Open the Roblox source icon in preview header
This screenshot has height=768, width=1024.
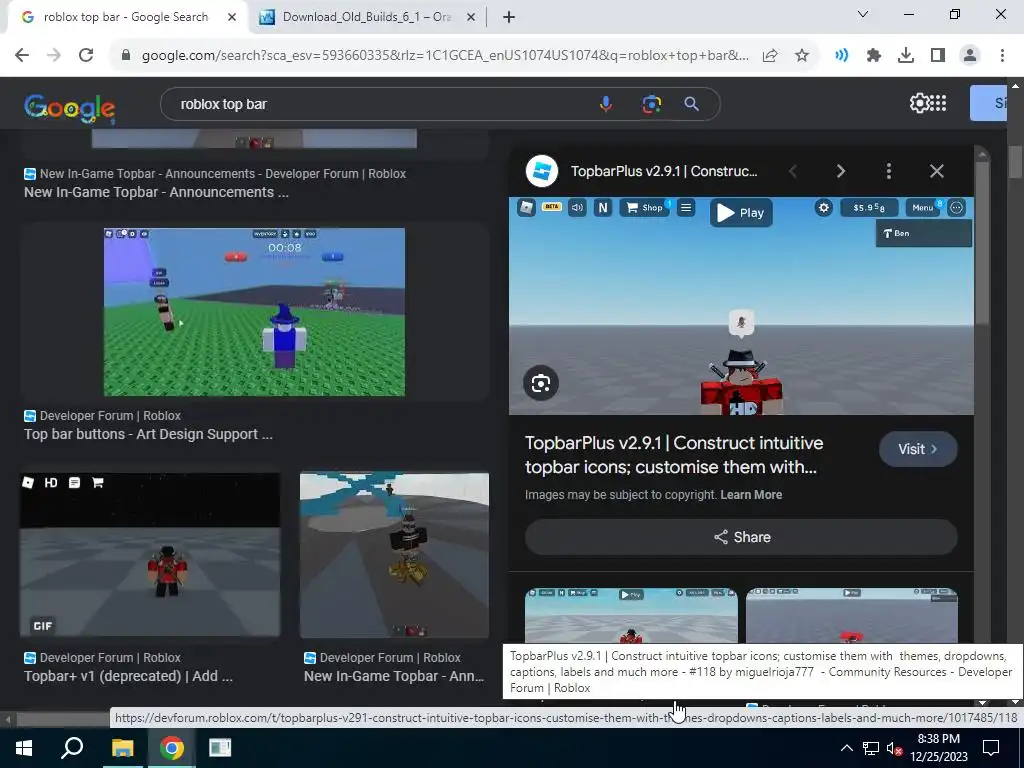pyautogui.click(x=541, y=171)
